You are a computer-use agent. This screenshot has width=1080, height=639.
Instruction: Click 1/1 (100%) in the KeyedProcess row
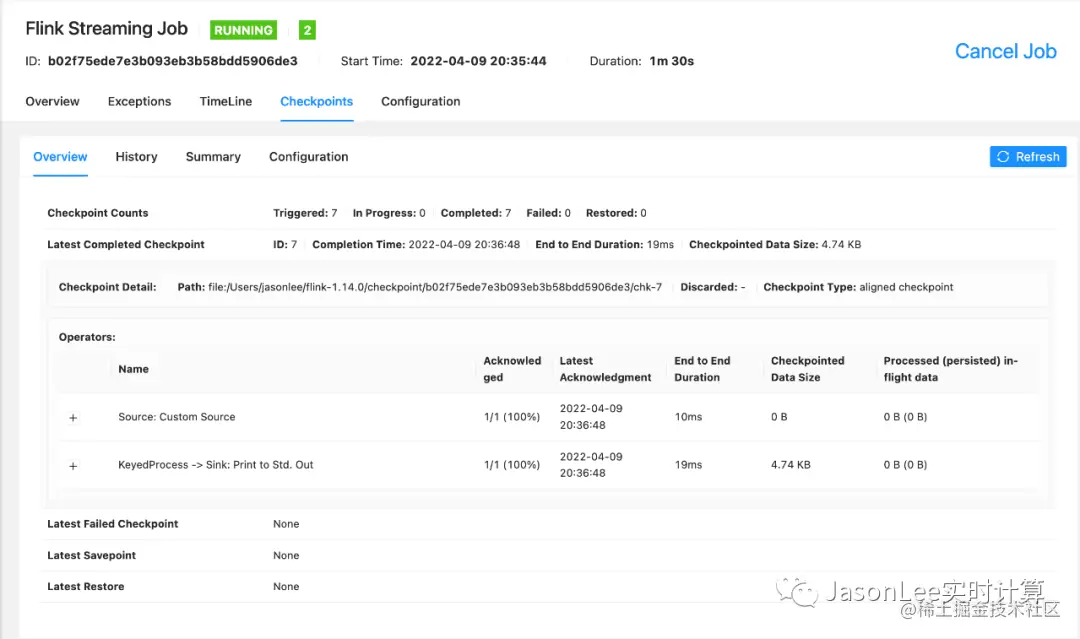pos(512,465)
